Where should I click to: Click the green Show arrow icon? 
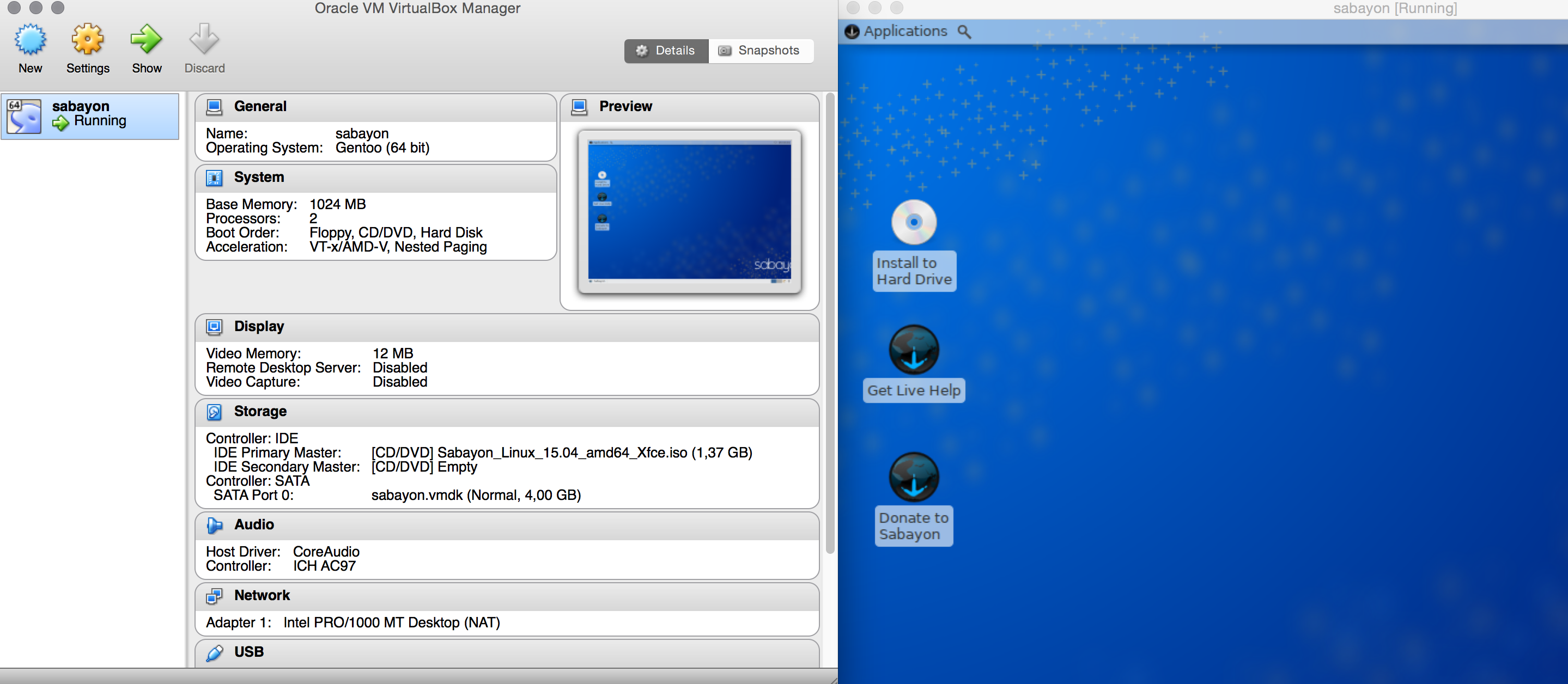(x=146, y=40)
